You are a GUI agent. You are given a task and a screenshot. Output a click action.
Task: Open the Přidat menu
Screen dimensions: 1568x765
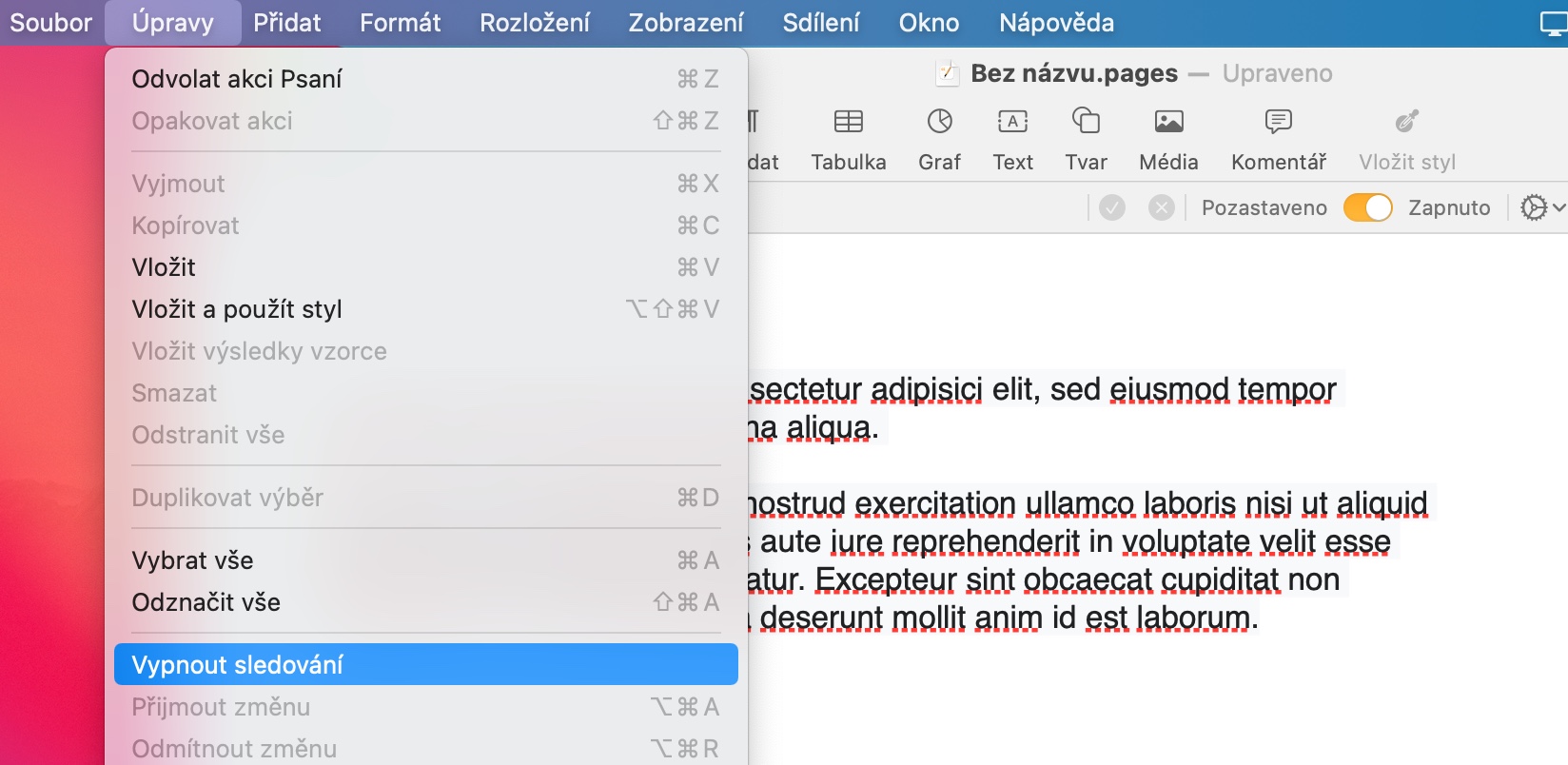(x=286, y=23)
